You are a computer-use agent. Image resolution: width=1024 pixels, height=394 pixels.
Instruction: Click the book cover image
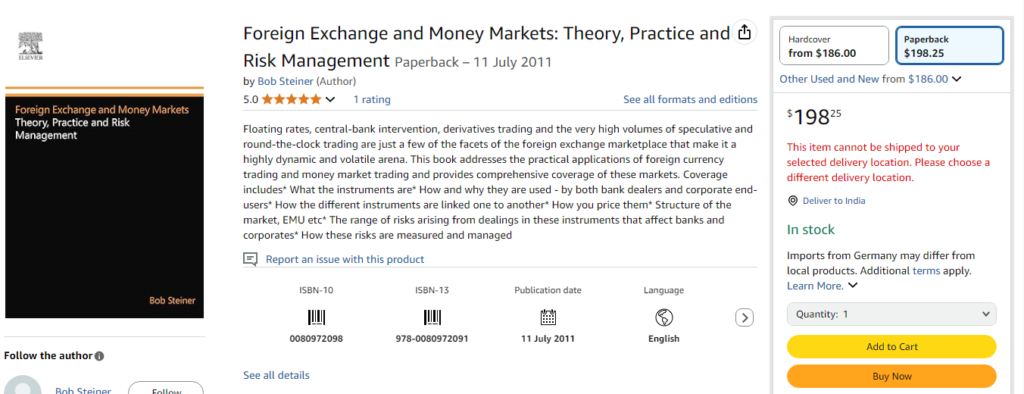pos(104,203)
